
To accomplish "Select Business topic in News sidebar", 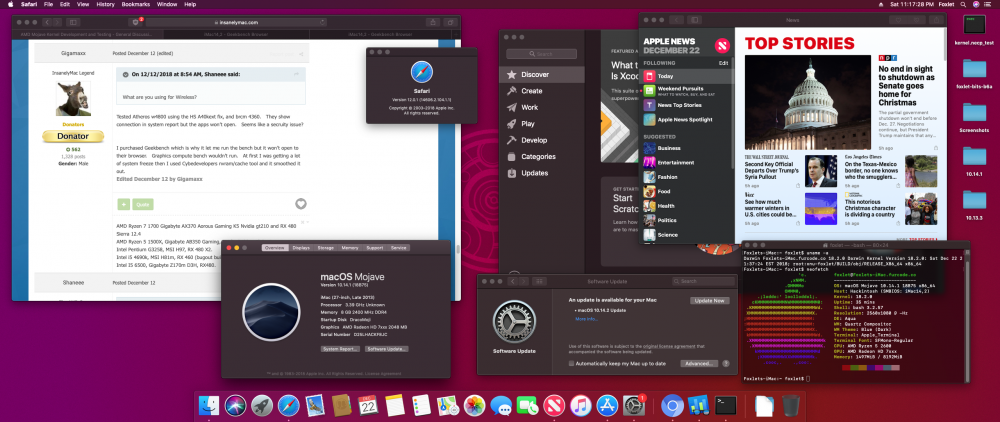I will 687,148.
